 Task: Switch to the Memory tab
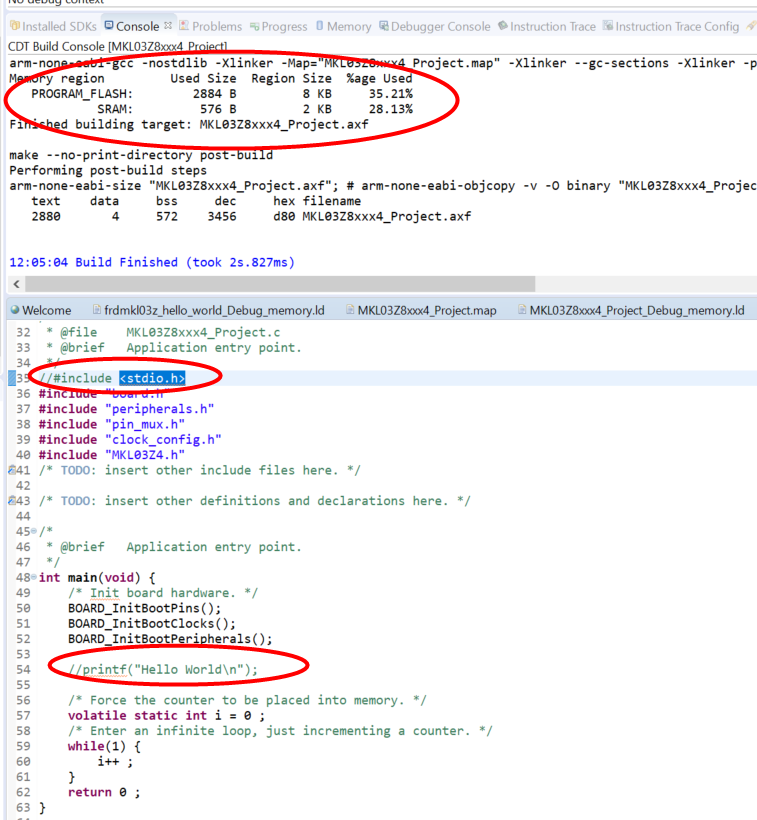(x=343, y=26)
